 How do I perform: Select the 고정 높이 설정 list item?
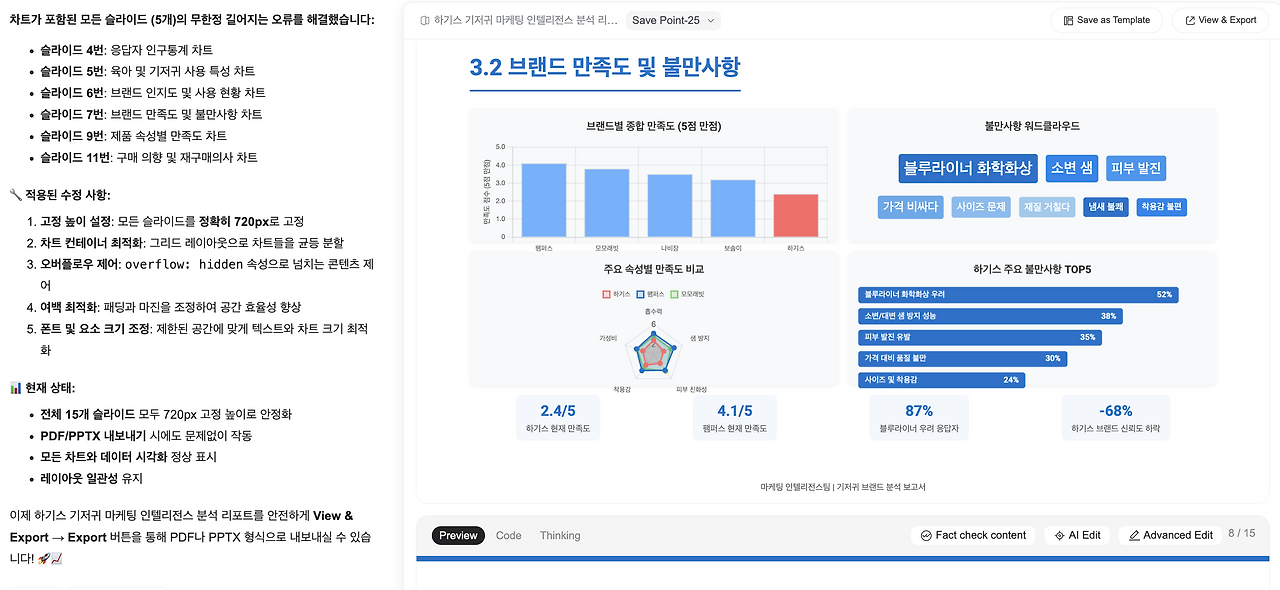pos(172,221)
